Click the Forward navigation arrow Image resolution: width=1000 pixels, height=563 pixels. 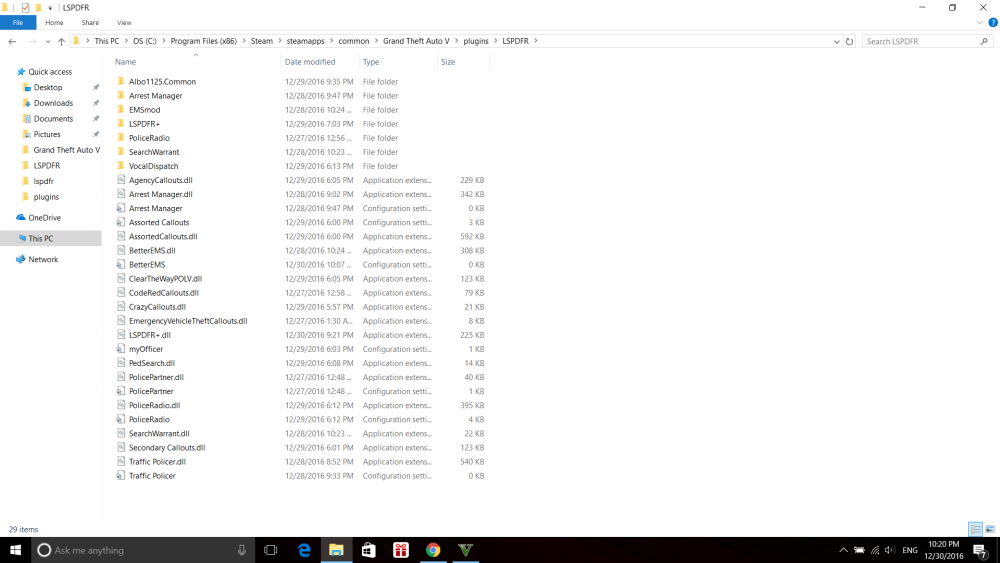(x=32, y=41)
